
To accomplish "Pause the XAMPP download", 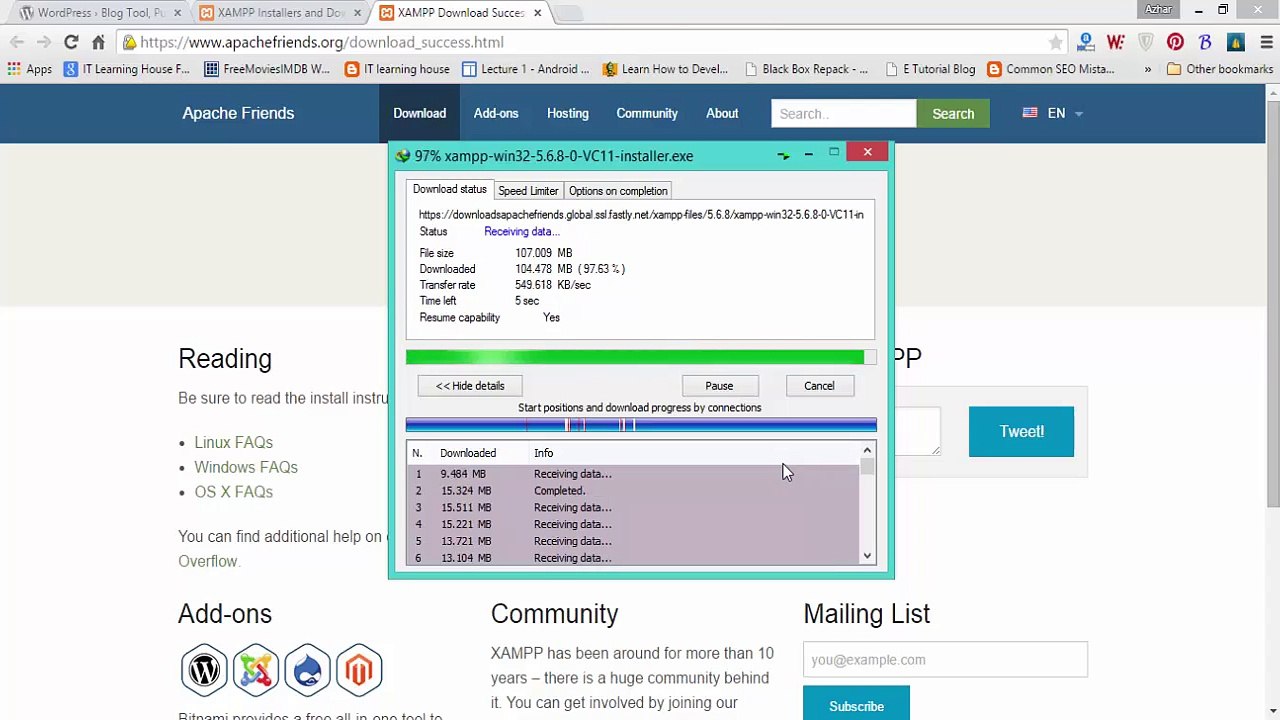I will click(719, 386).
